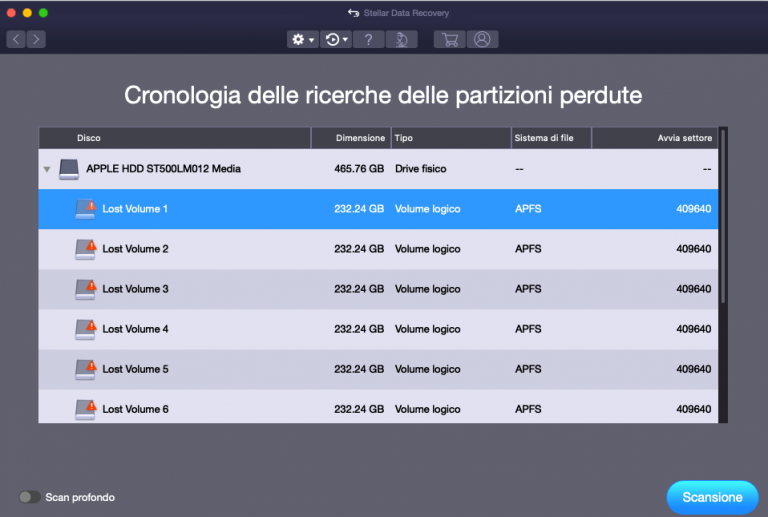The image size is (768, 517).
Task: Click 232.24 GB in Lost Volume 3 row
Action: click(359, 289)
